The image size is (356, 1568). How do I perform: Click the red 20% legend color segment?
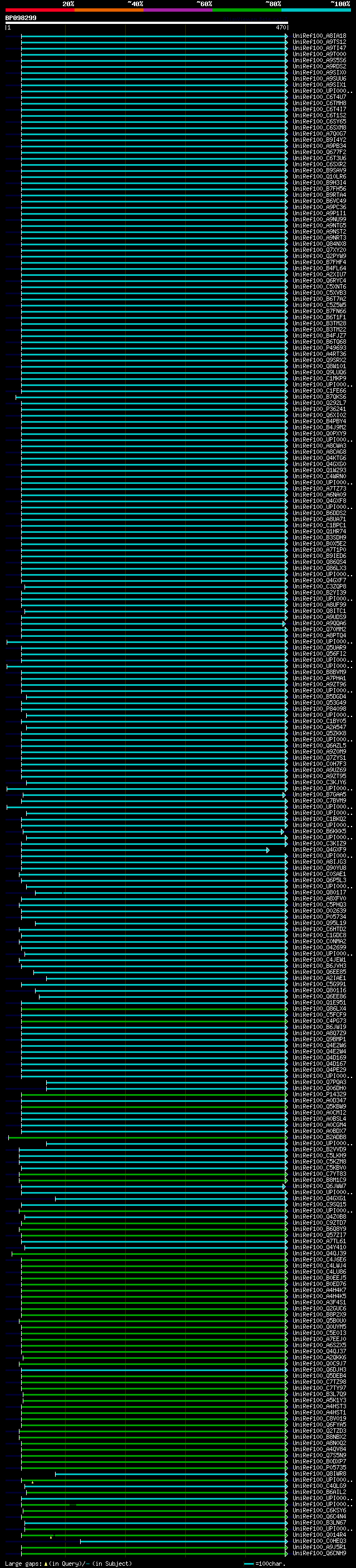(39, 10)
